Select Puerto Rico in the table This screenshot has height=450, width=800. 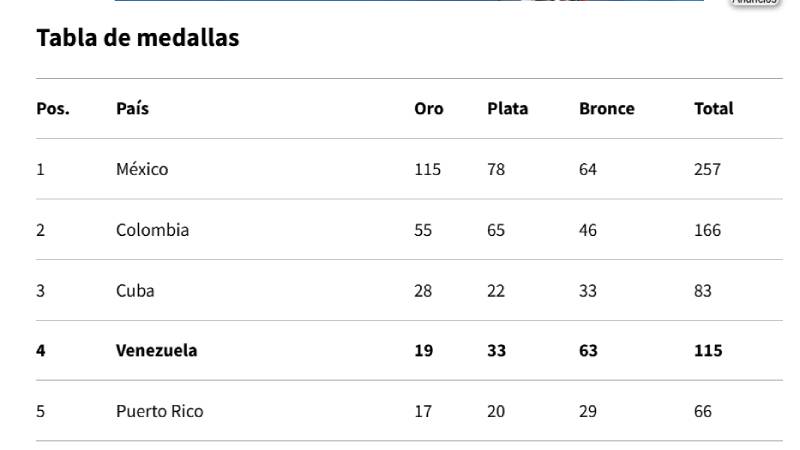coord(159,411)
